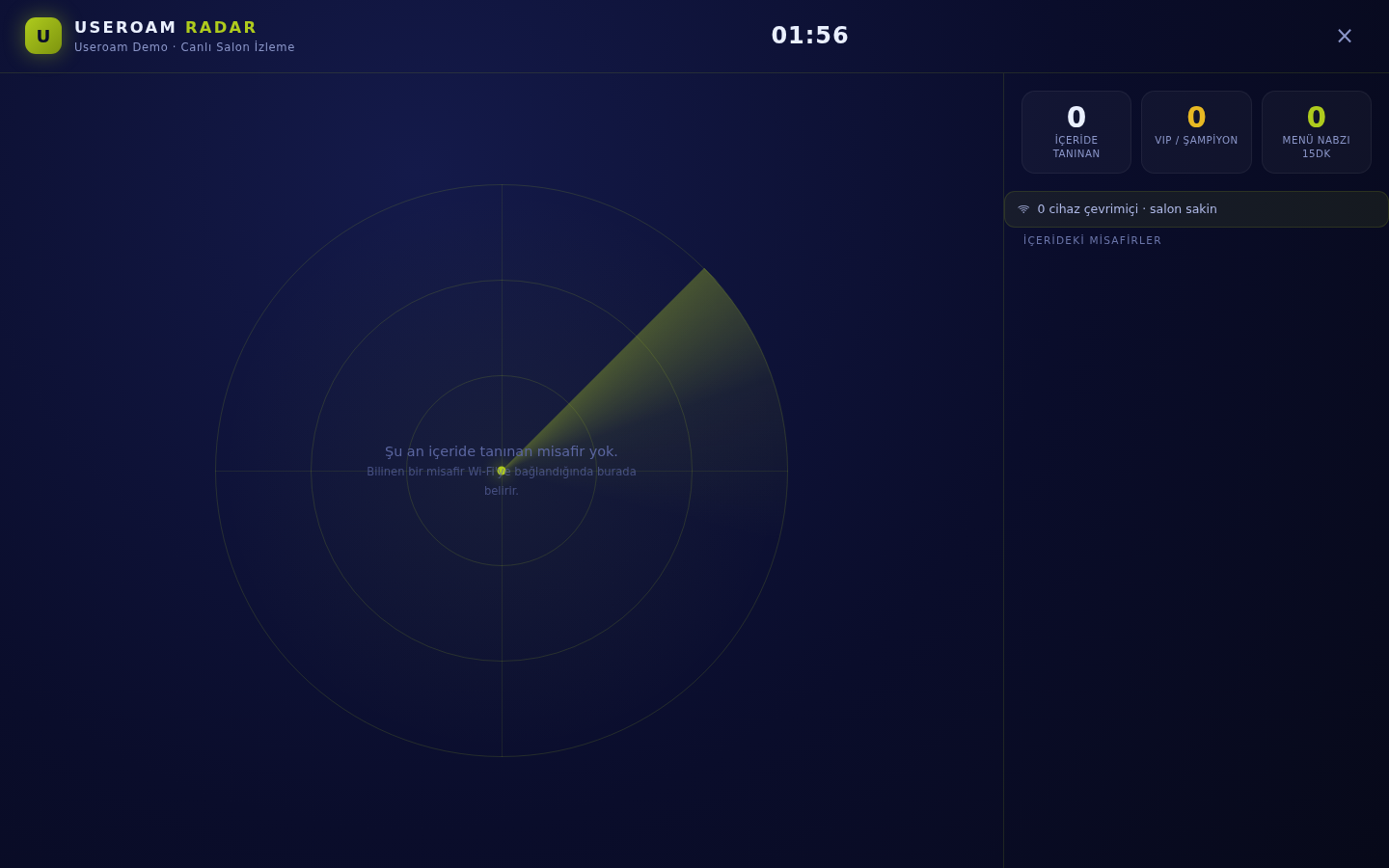This screenshot has height=868, width=1389.
Task: Click "Useroam Demo · Canlı Salon İzleme" subtitle
Action: coord(184,47)
